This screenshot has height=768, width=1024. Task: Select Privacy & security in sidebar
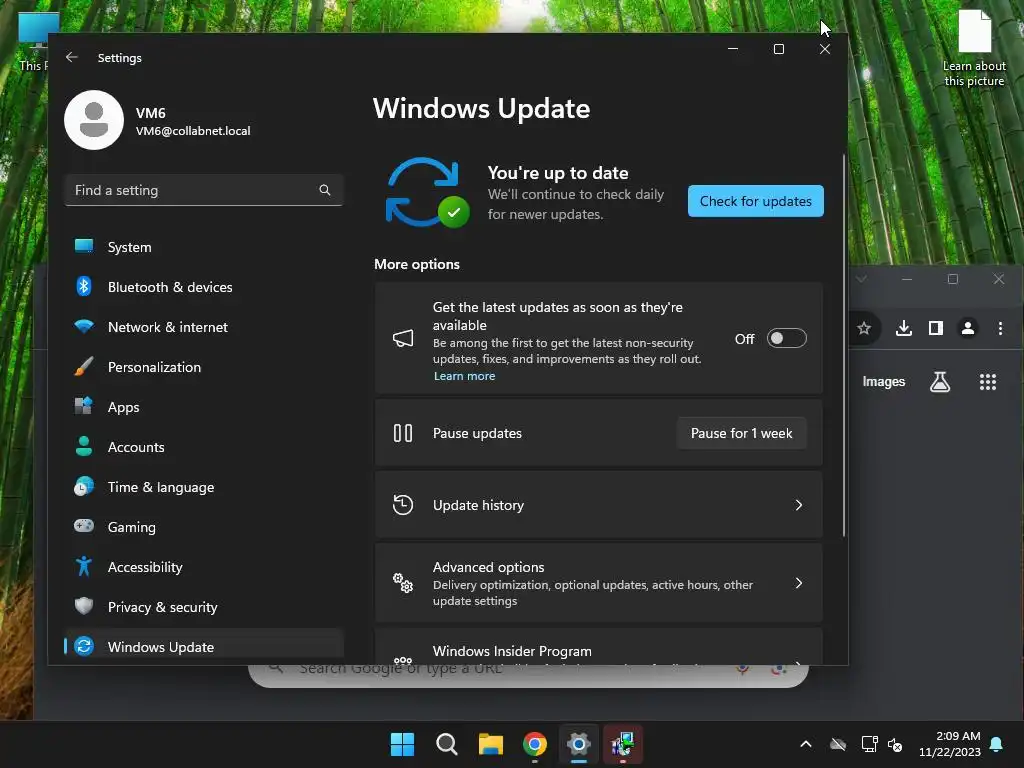click(x=204, y=607)
